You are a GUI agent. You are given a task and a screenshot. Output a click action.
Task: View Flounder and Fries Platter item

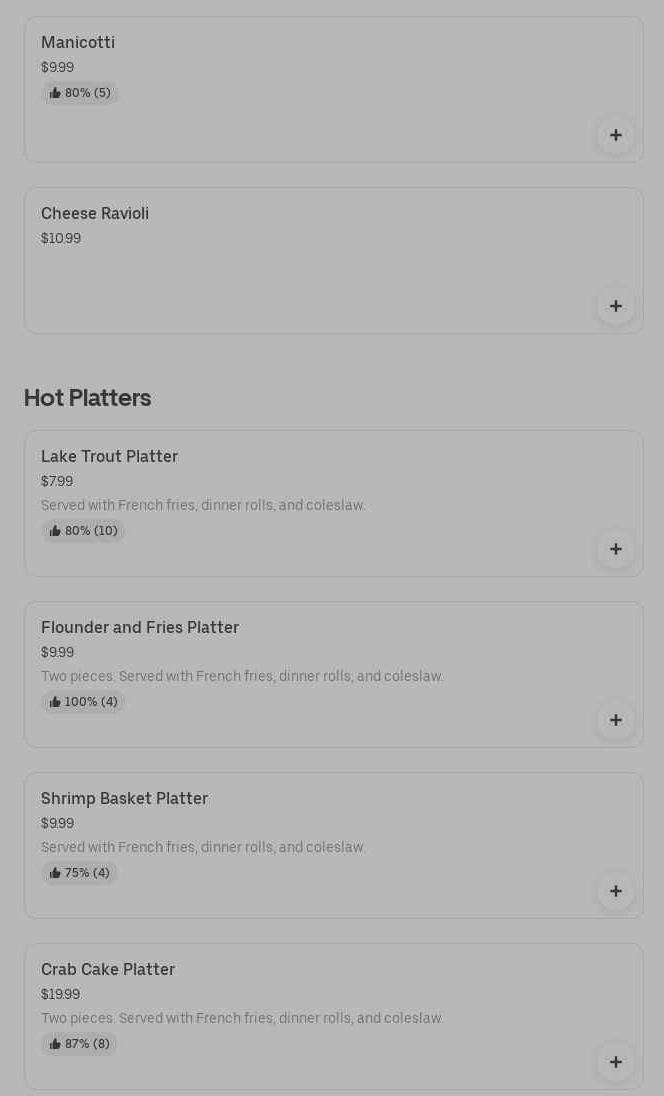coord(140,628)
